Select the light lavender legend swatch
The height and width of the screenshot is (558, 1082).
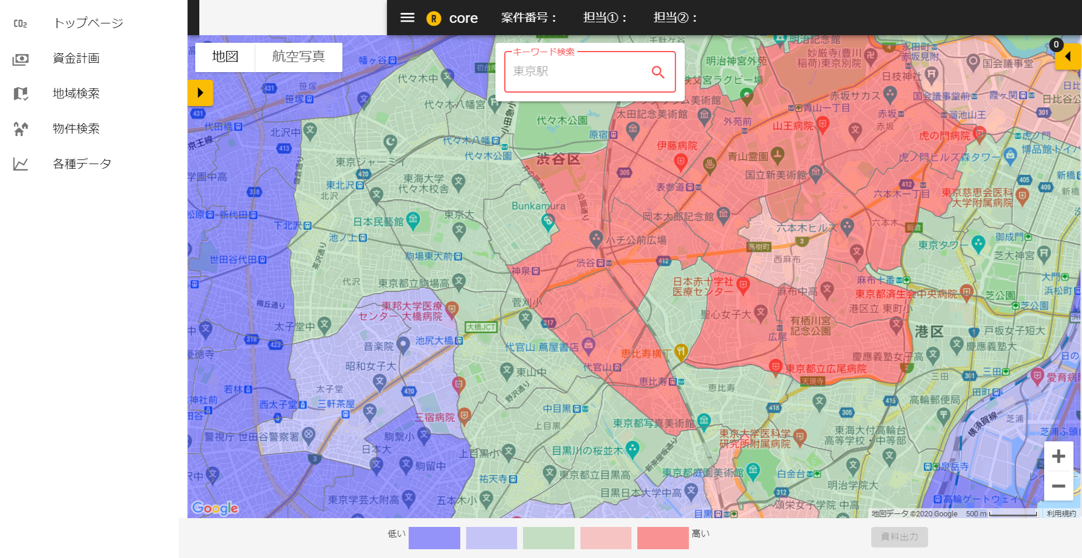pyautogui.click(x=491, y=538)
